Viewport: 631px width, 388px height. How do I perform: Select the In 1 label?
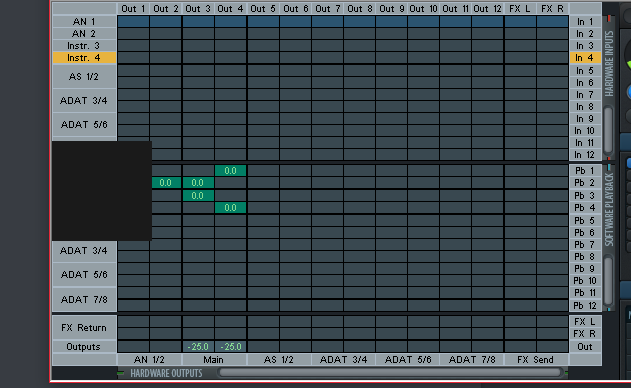[x=585, y=22]
